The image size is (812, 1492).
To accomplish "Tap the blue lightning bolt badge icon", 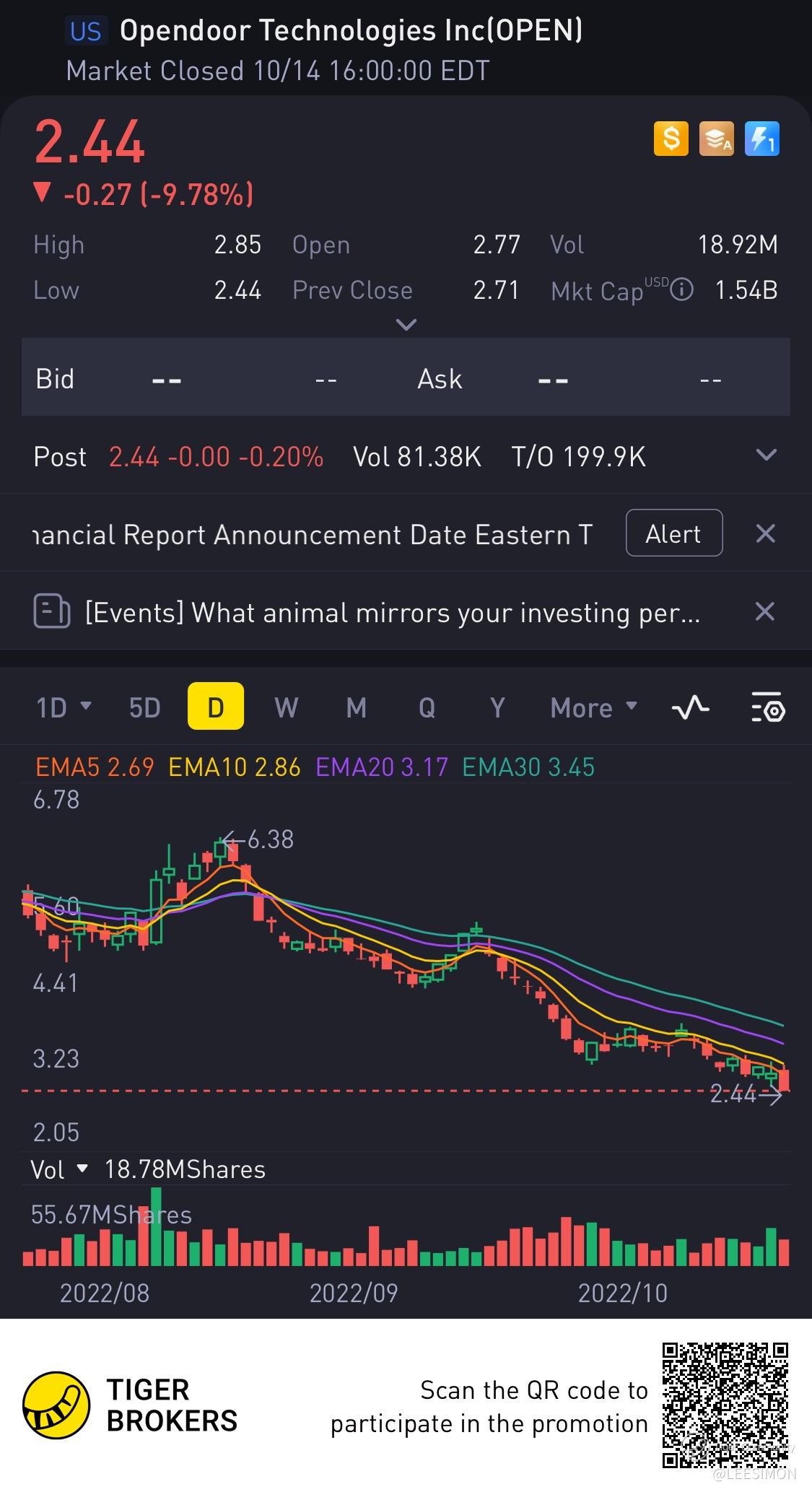I will (761, 138).
